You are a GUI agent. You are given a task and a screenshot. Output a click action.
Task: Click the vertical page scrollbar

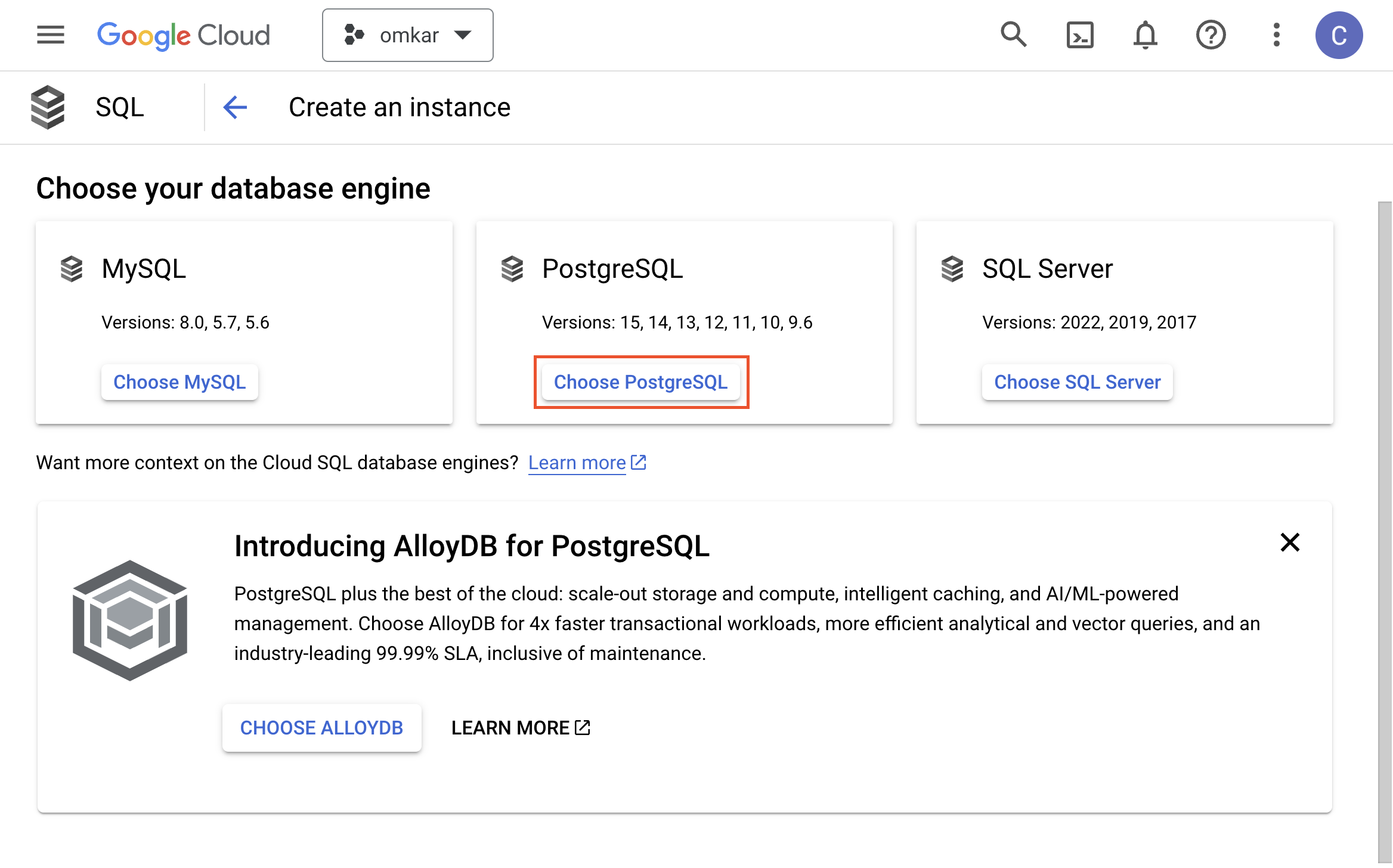(x=1385, y=531)
